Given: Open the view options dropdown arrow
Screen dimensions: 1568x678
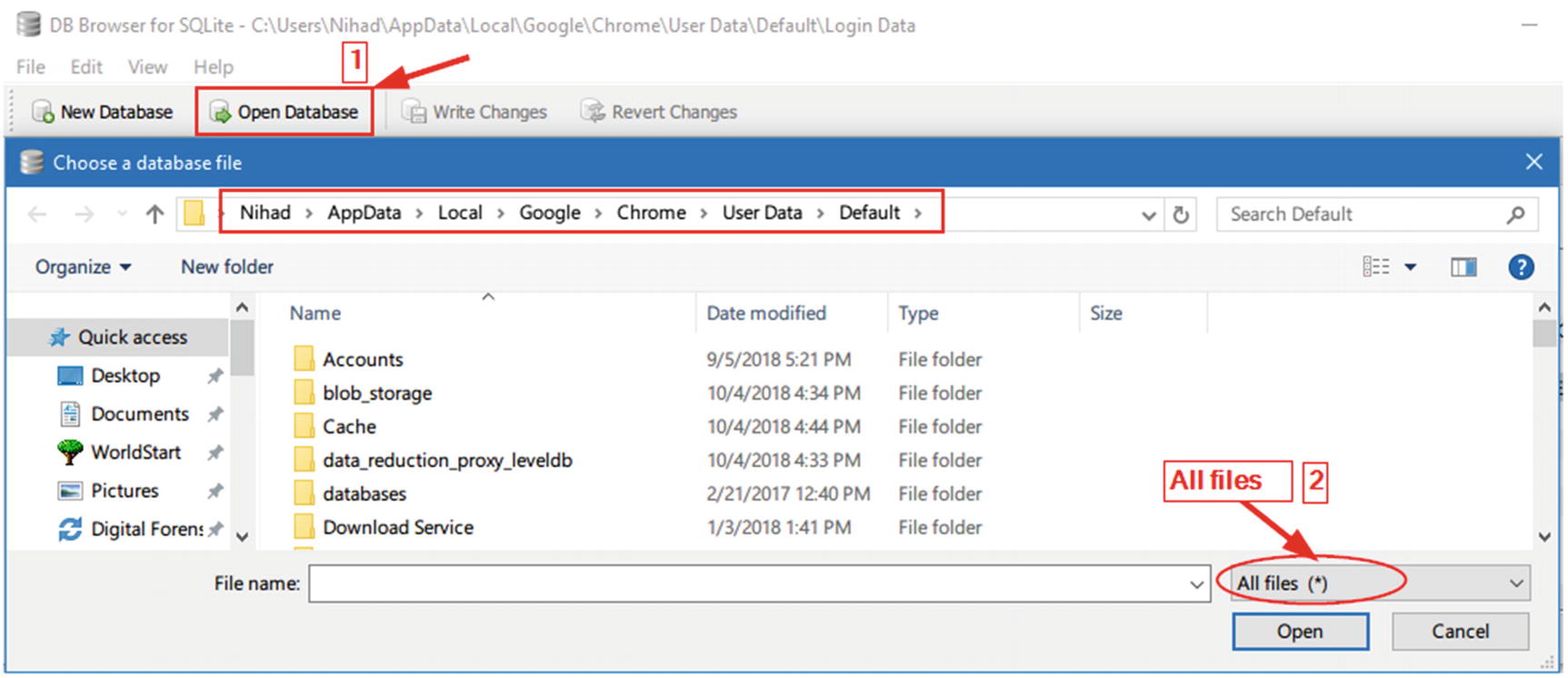Looking at the screenshot, I should [1411, 267].
